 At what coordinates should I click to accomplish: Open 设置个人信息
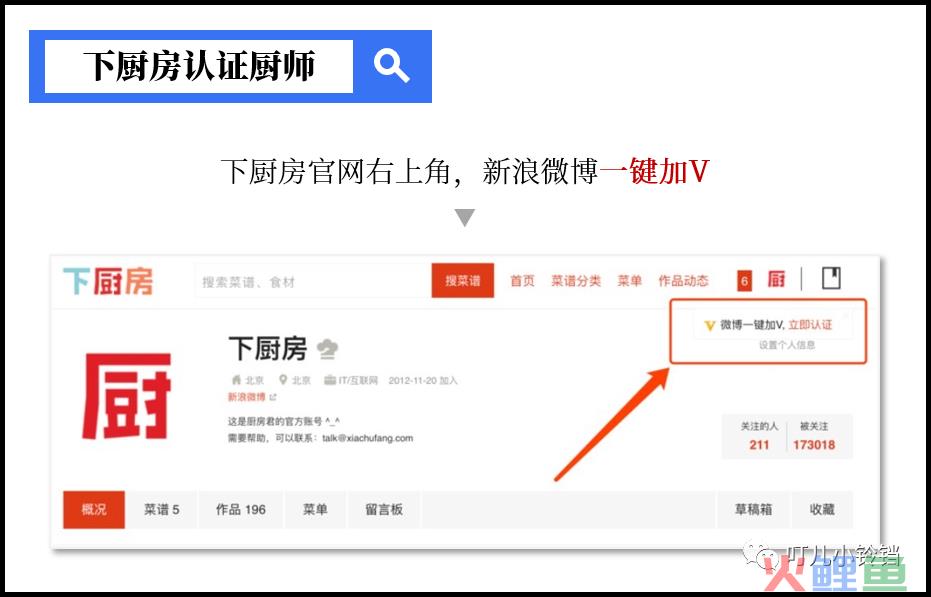tap(787, 345)
